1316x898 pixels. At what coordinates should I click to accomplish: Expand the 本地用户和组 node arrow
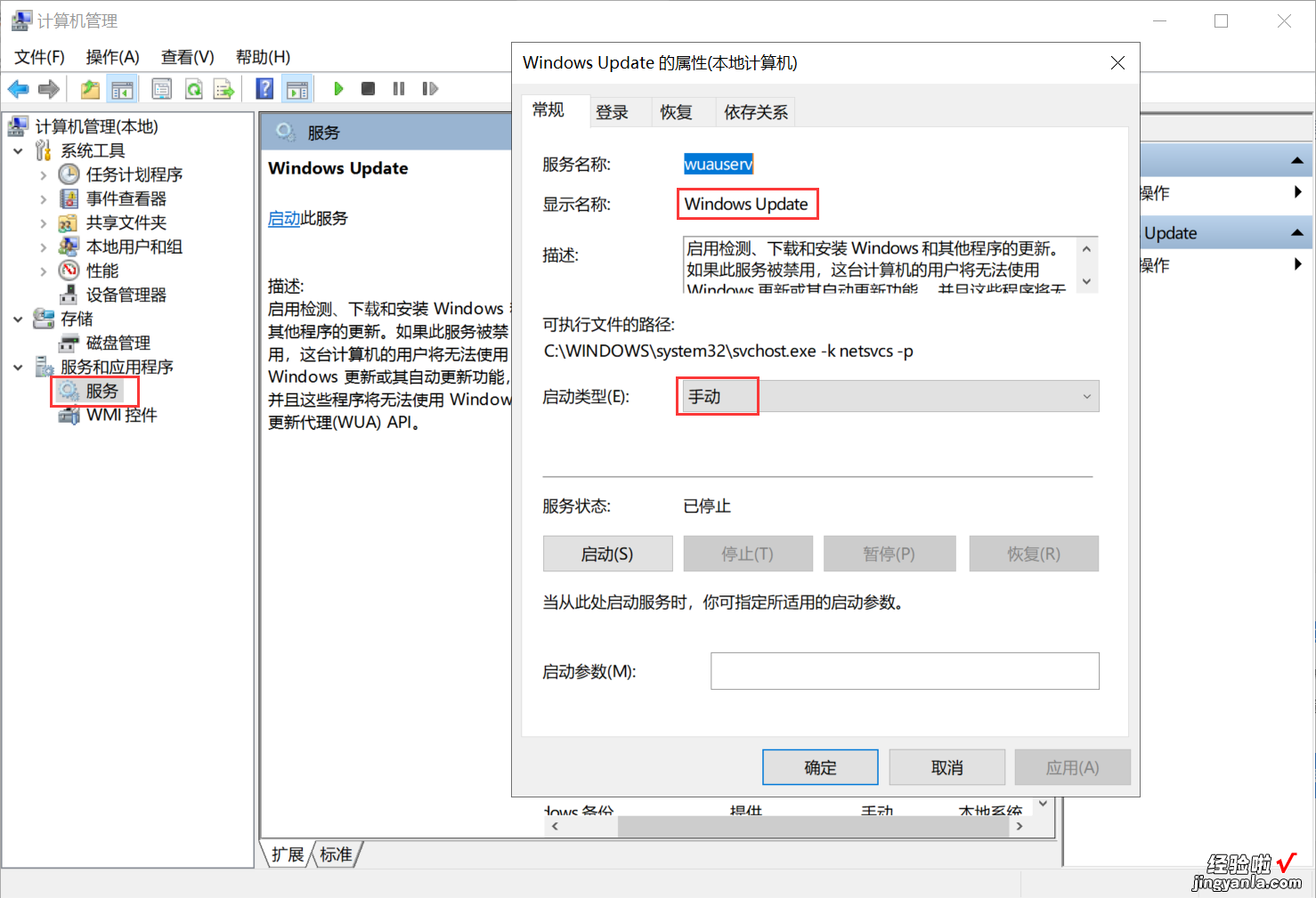coord(43,247)
